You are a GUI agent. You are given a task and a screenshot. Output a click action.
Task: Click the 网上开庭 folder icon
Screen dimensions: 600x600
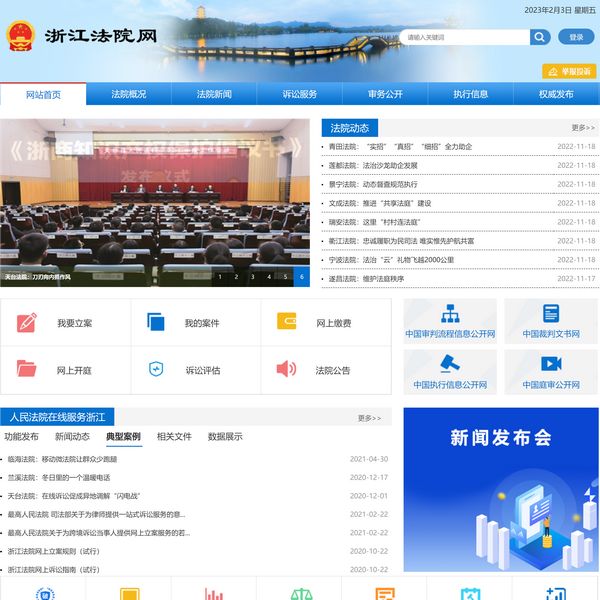(x=27, y=369)
